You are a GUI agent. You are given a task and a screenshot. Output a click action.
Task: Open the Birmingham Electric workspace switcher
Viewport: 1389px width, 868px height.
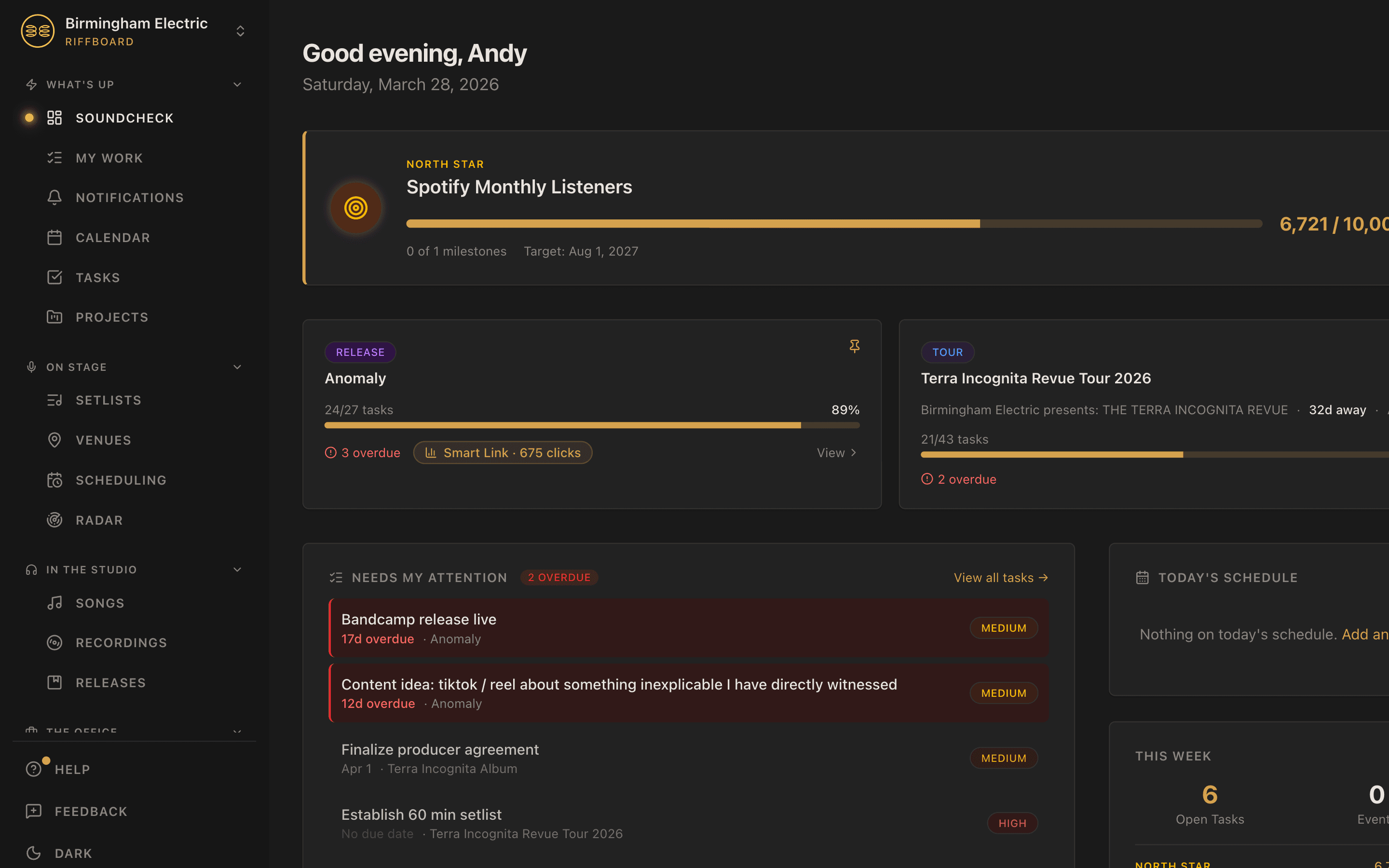point(240,30)
